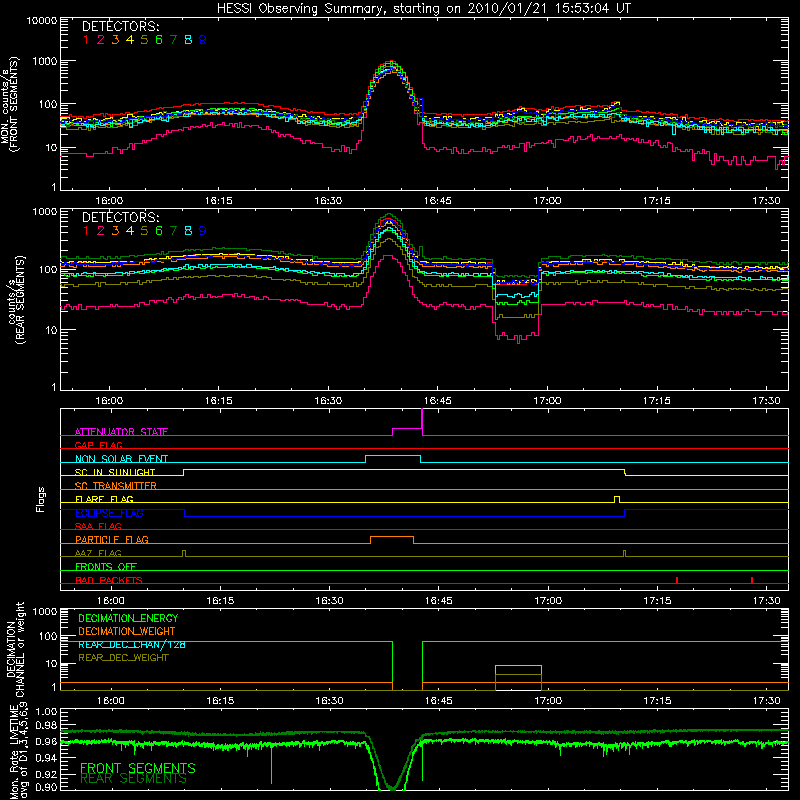Select the 'BAD_PACKETS' flag label

click(109, 580)
